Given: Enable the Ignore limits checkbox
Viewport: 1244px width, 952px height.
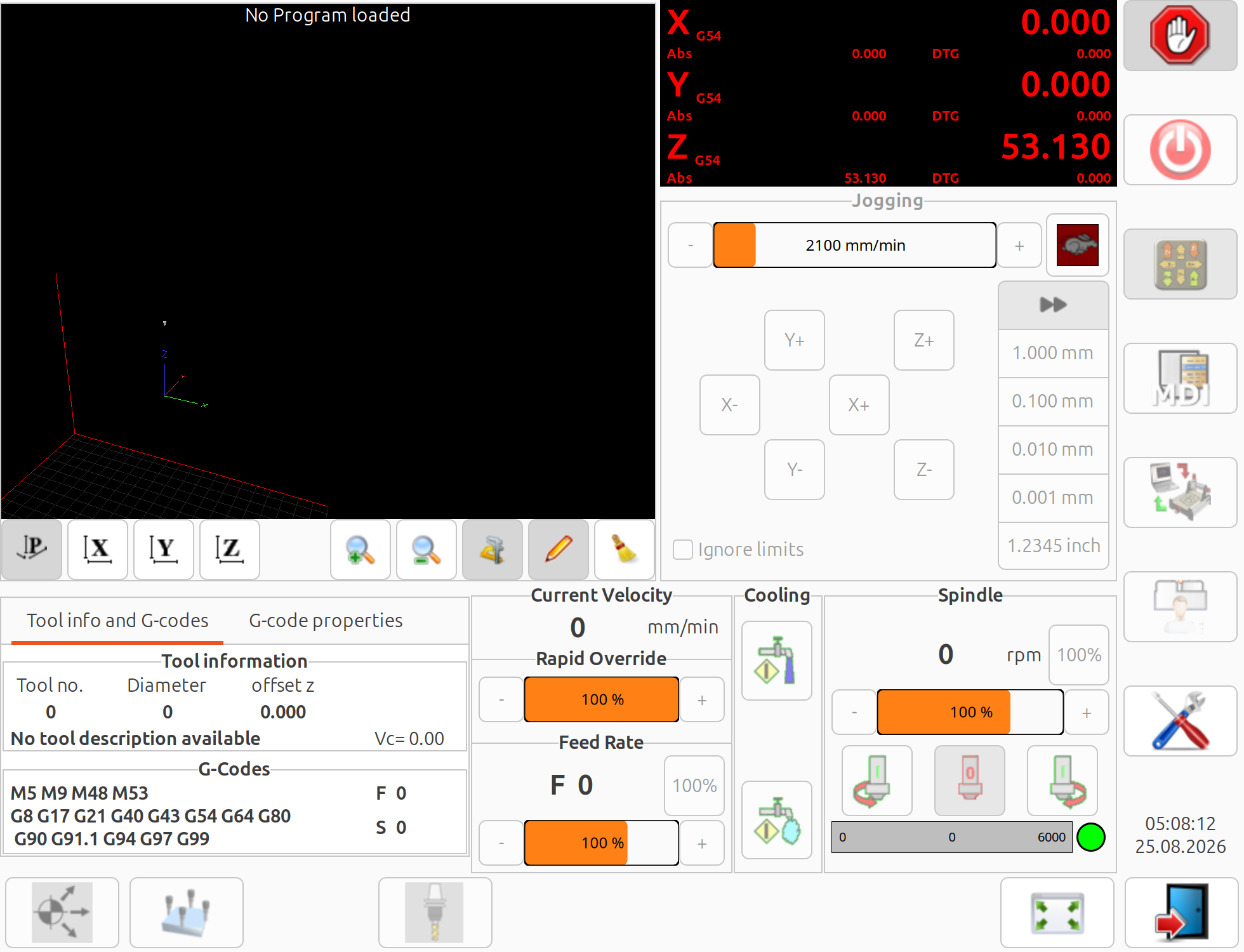Looking at the screenshot, I should point(683,550).
